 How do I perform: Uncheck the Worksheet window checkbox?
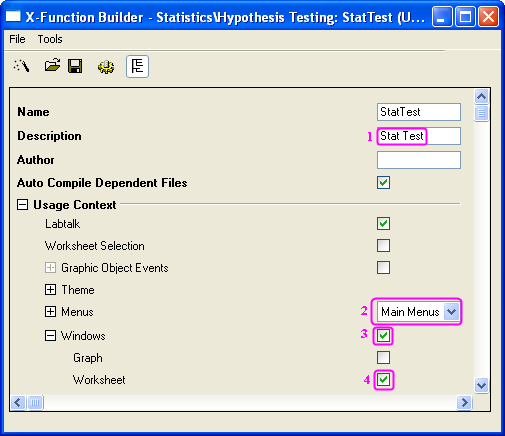383,380
